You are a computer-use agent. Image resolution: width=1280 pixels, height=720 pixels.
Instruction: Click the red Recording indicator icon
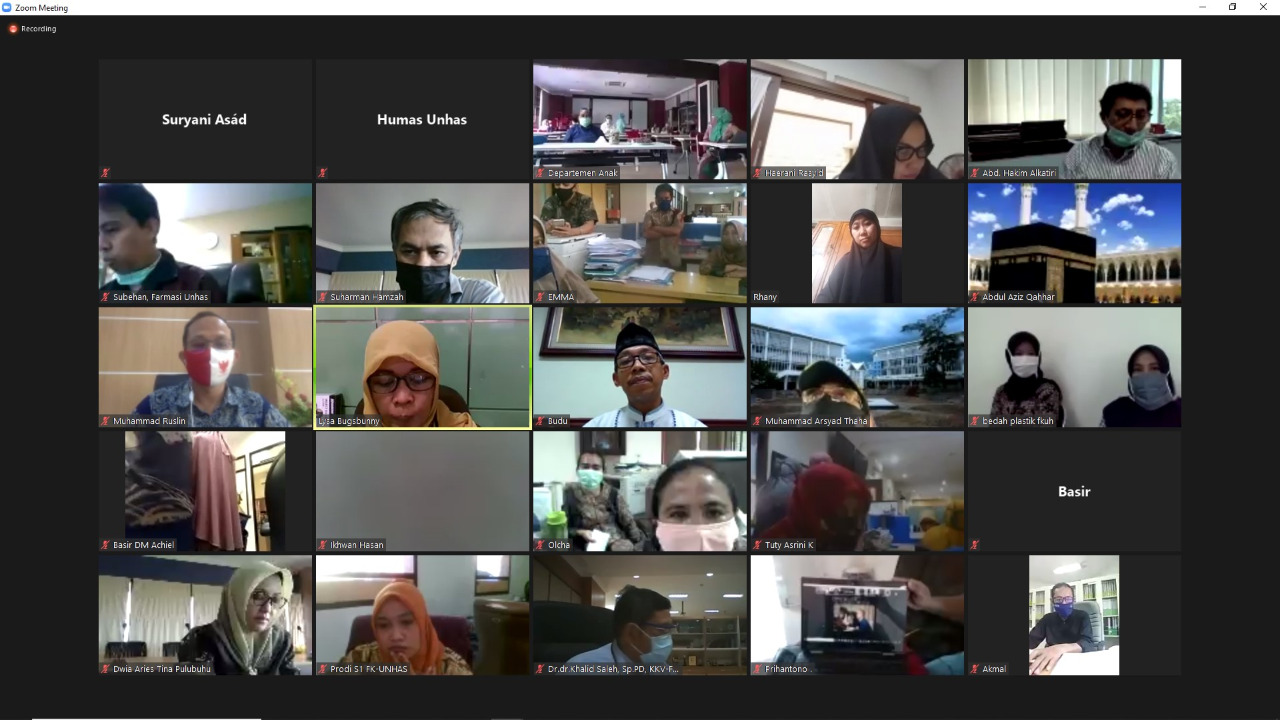point(13,29)
